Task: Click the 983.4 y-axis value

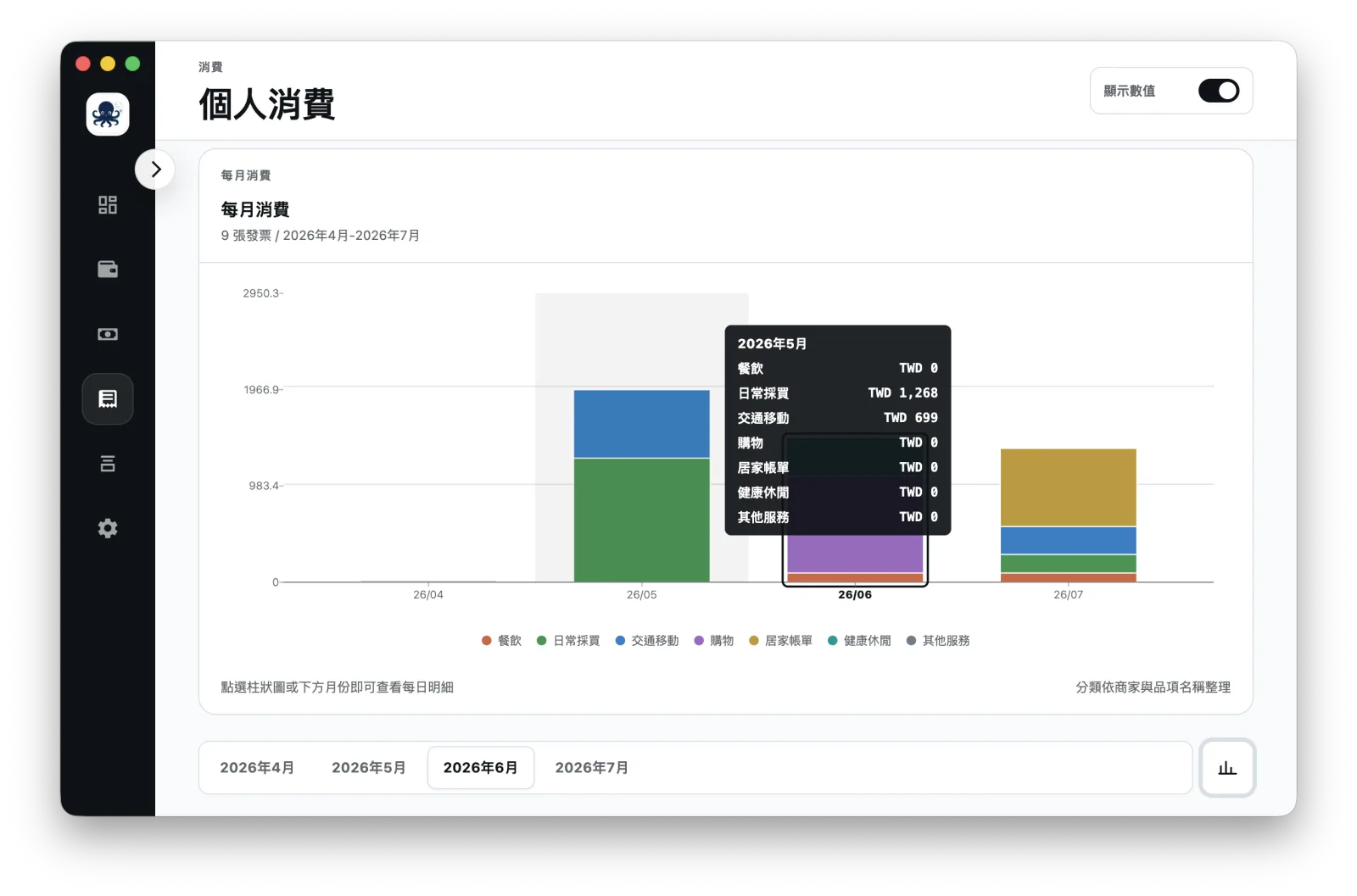Action: [x=264, y=486]
